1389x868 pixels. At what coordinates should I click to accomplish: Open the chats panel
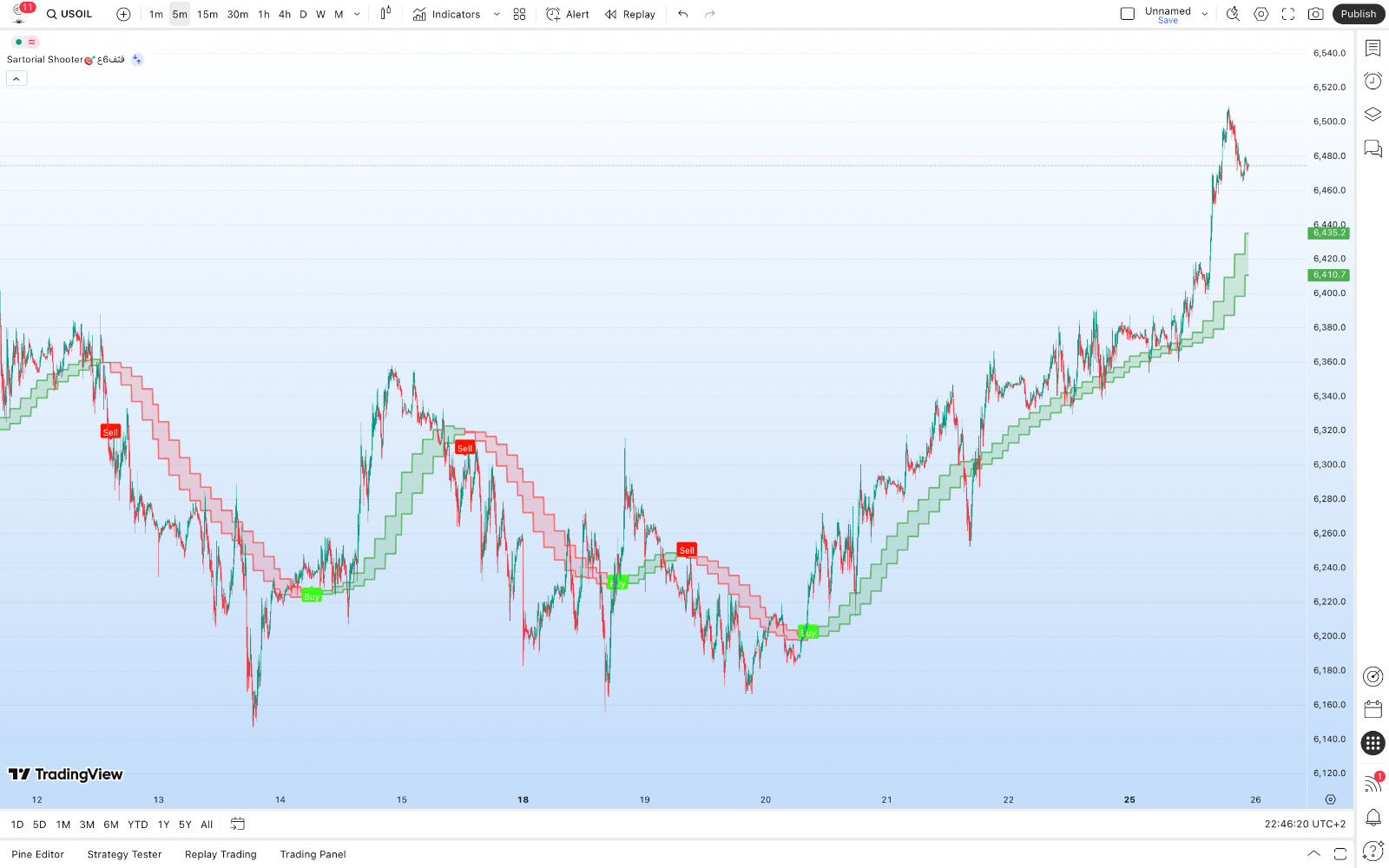pyautogui.click(x=1373, y=148)
